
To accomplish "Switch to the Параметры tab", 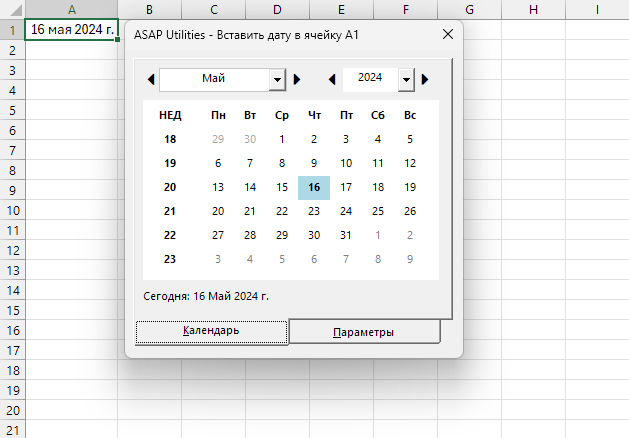I will pos(364,332).
